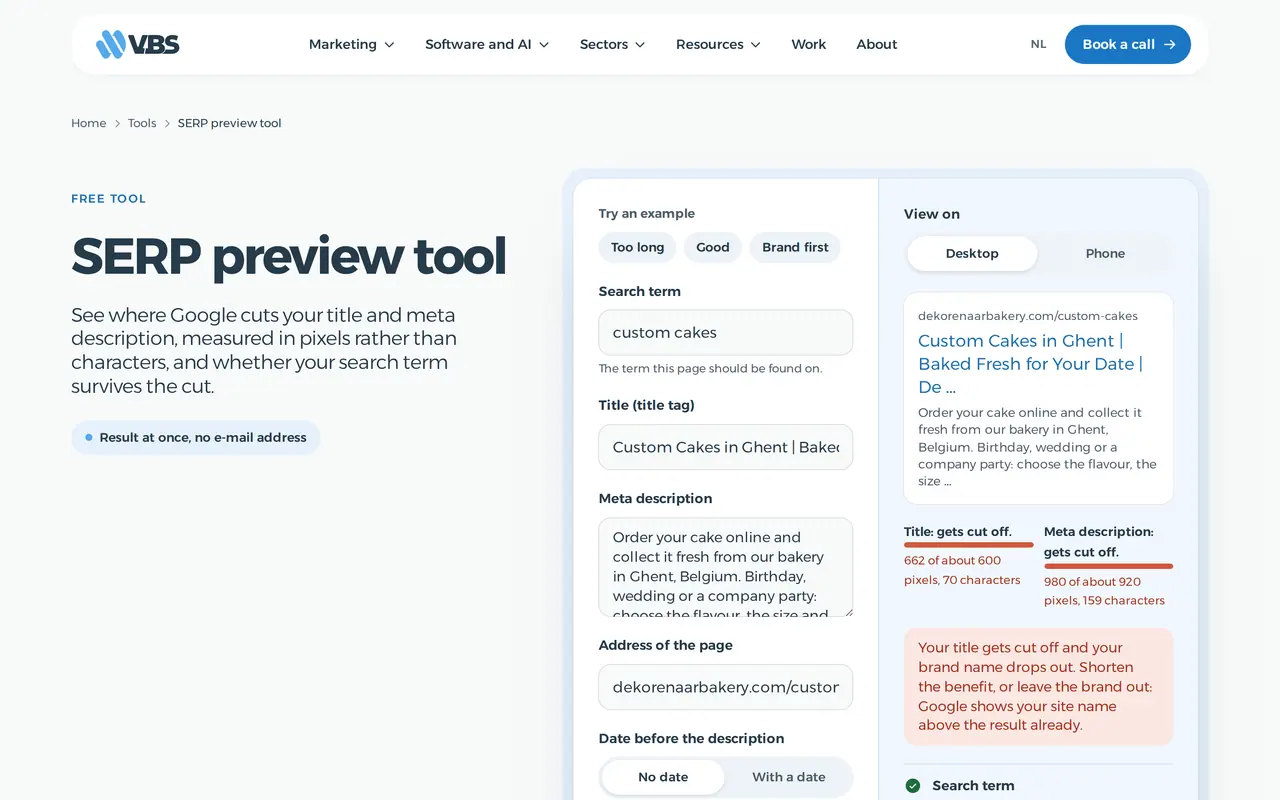Image resolution: width=1280 pixels, height=800 pixels.
Task: Try the Good example preset
Action: pos(713,247)
